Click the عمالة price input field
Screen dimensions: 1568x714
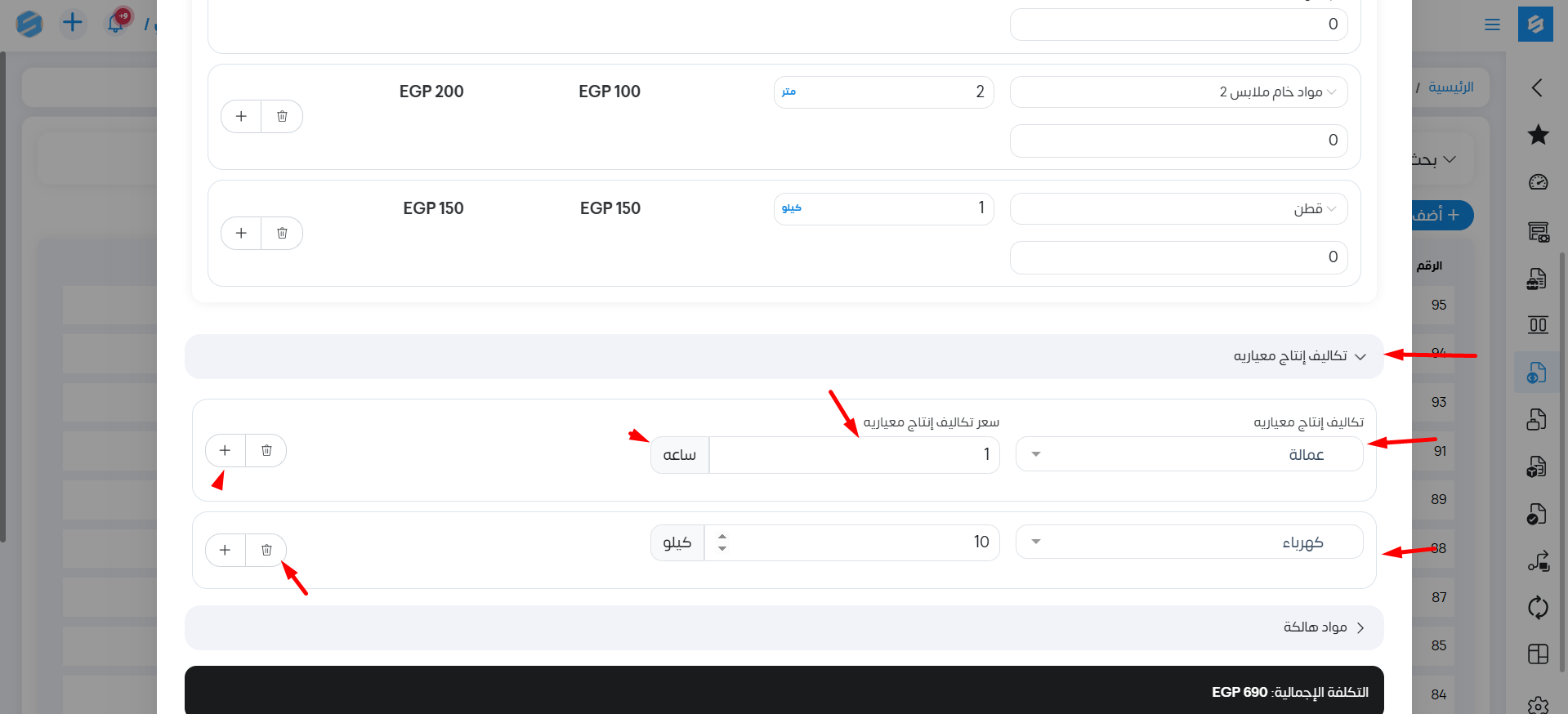[x=854, y=454]
